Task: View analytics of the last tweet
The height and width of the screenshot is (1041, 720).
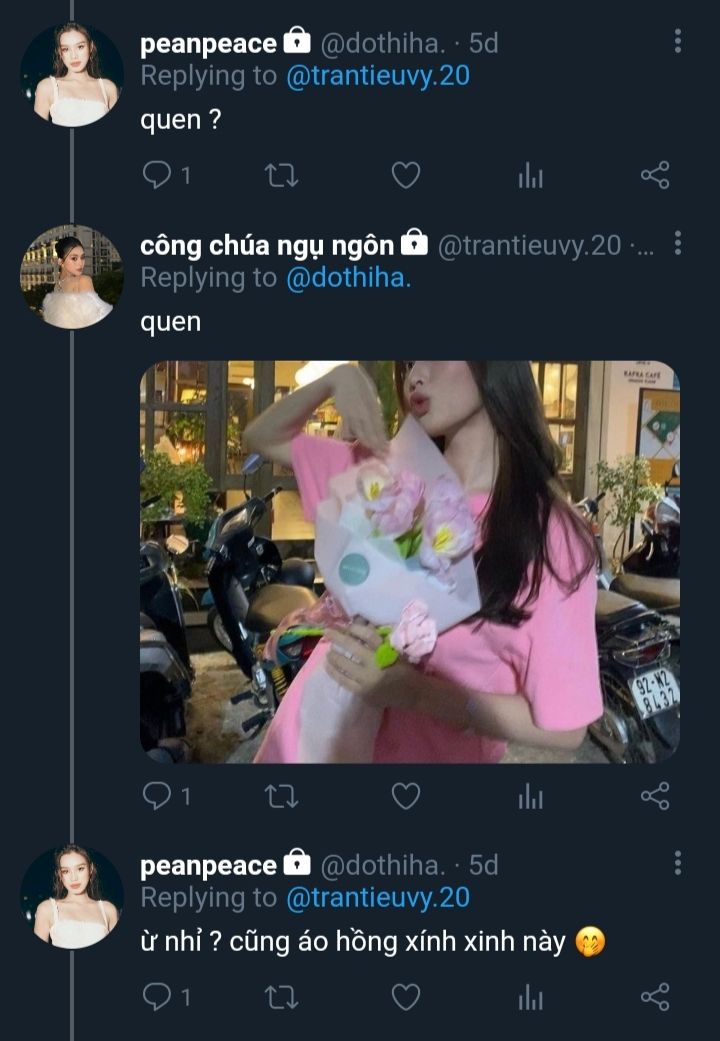Action: pyautogui.click(x=530, y=996)
